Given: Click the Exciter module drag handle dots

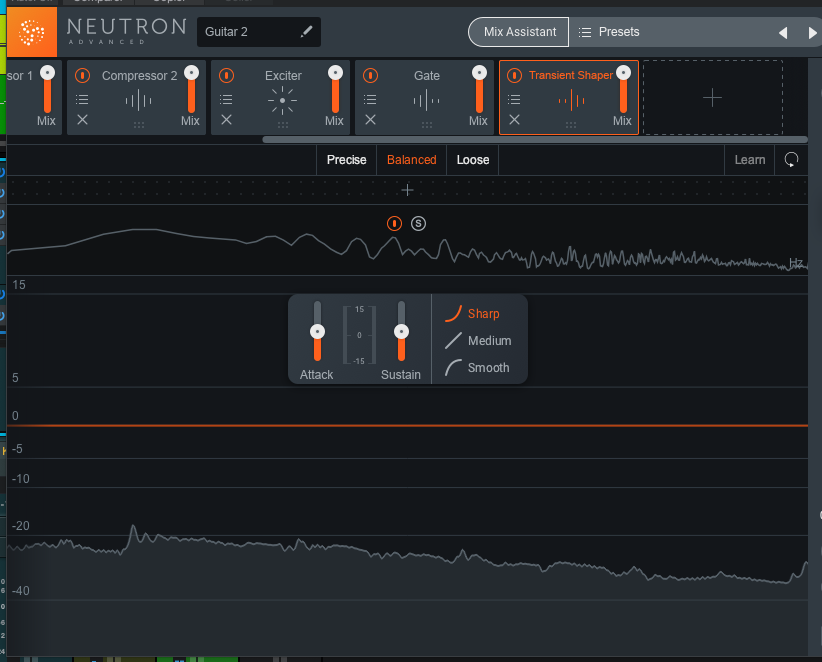Looking at the screenshot, I should (283, 125).
